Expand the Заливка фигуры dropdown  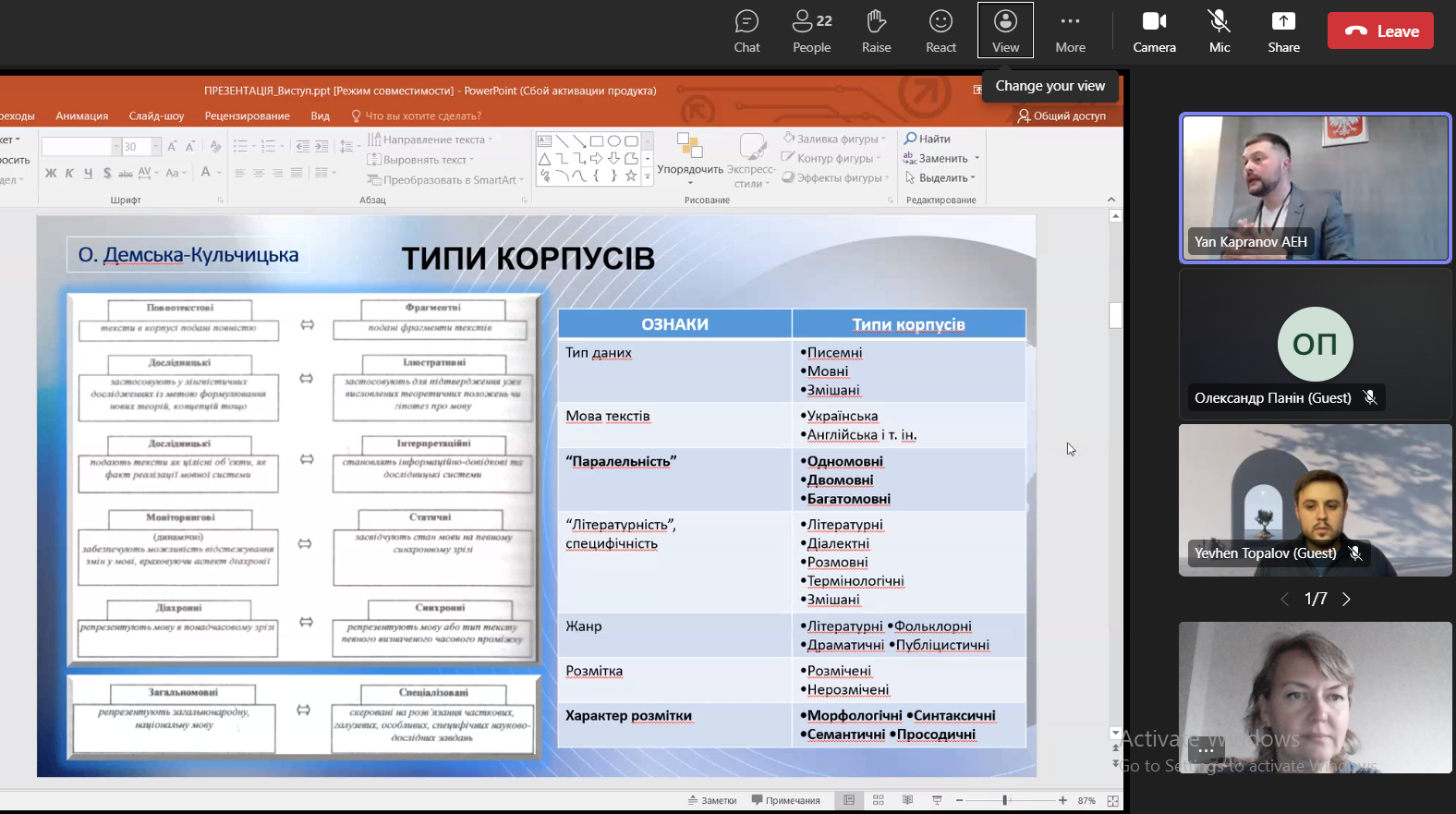(884, 139)
